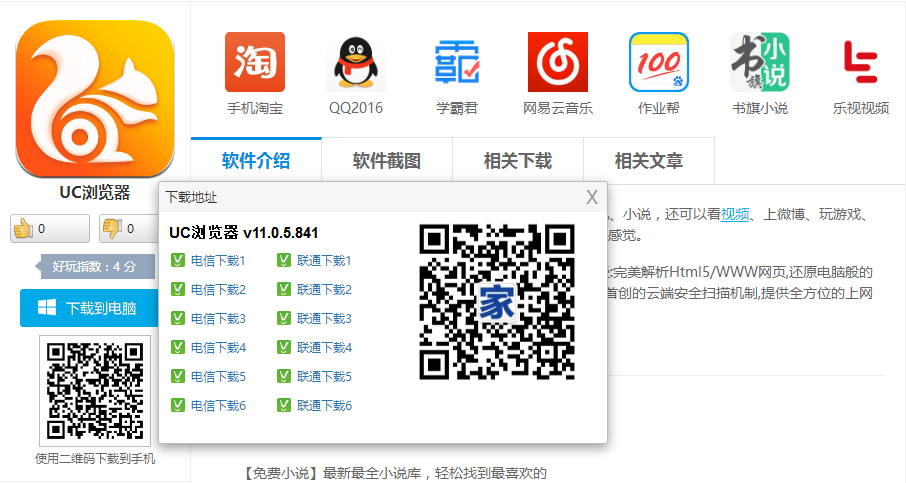
Task: Click the 联通下载3 link
Action: pos(324,318)
